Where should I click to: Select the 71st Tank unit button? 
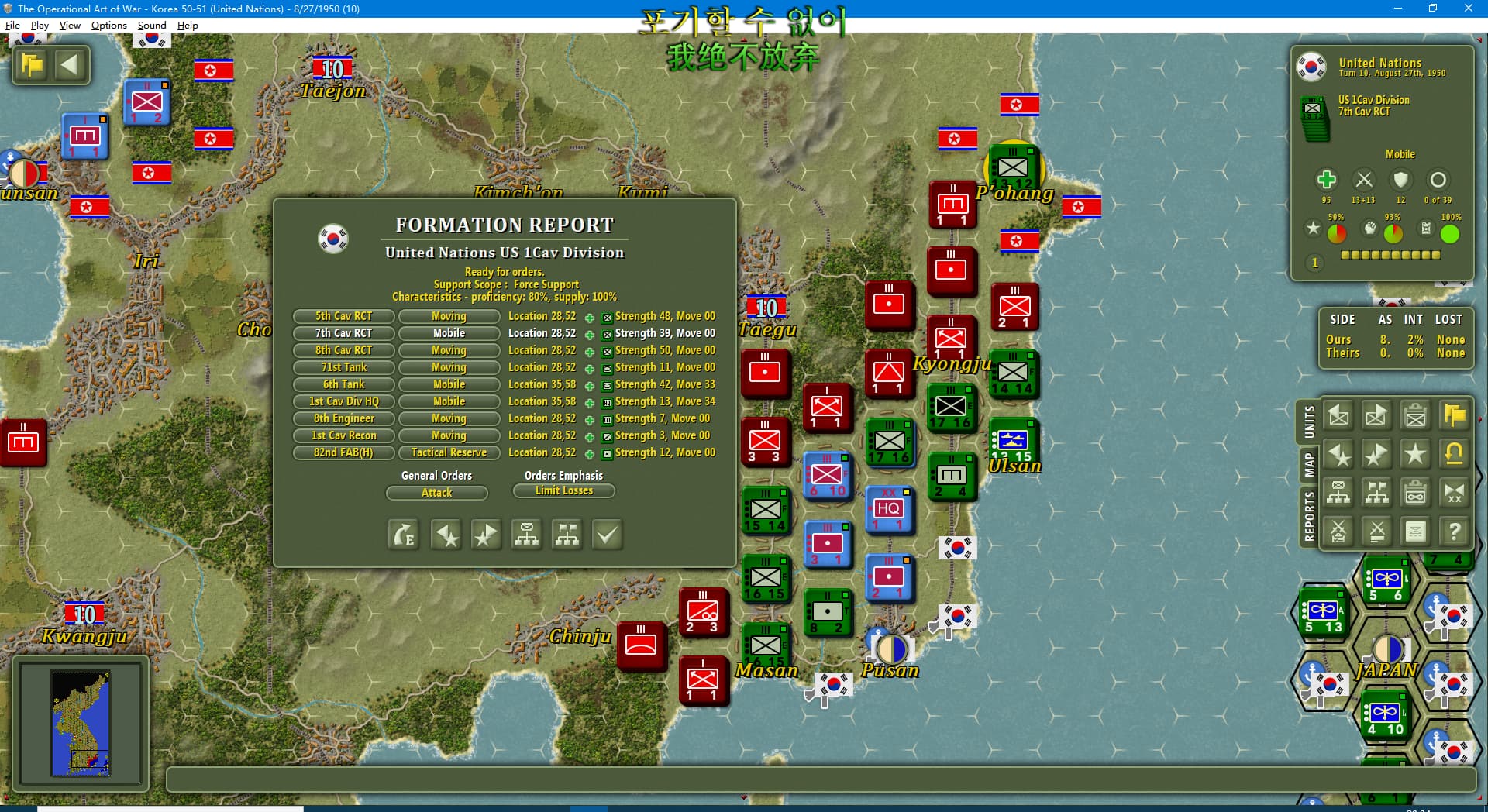click(343, 367)
